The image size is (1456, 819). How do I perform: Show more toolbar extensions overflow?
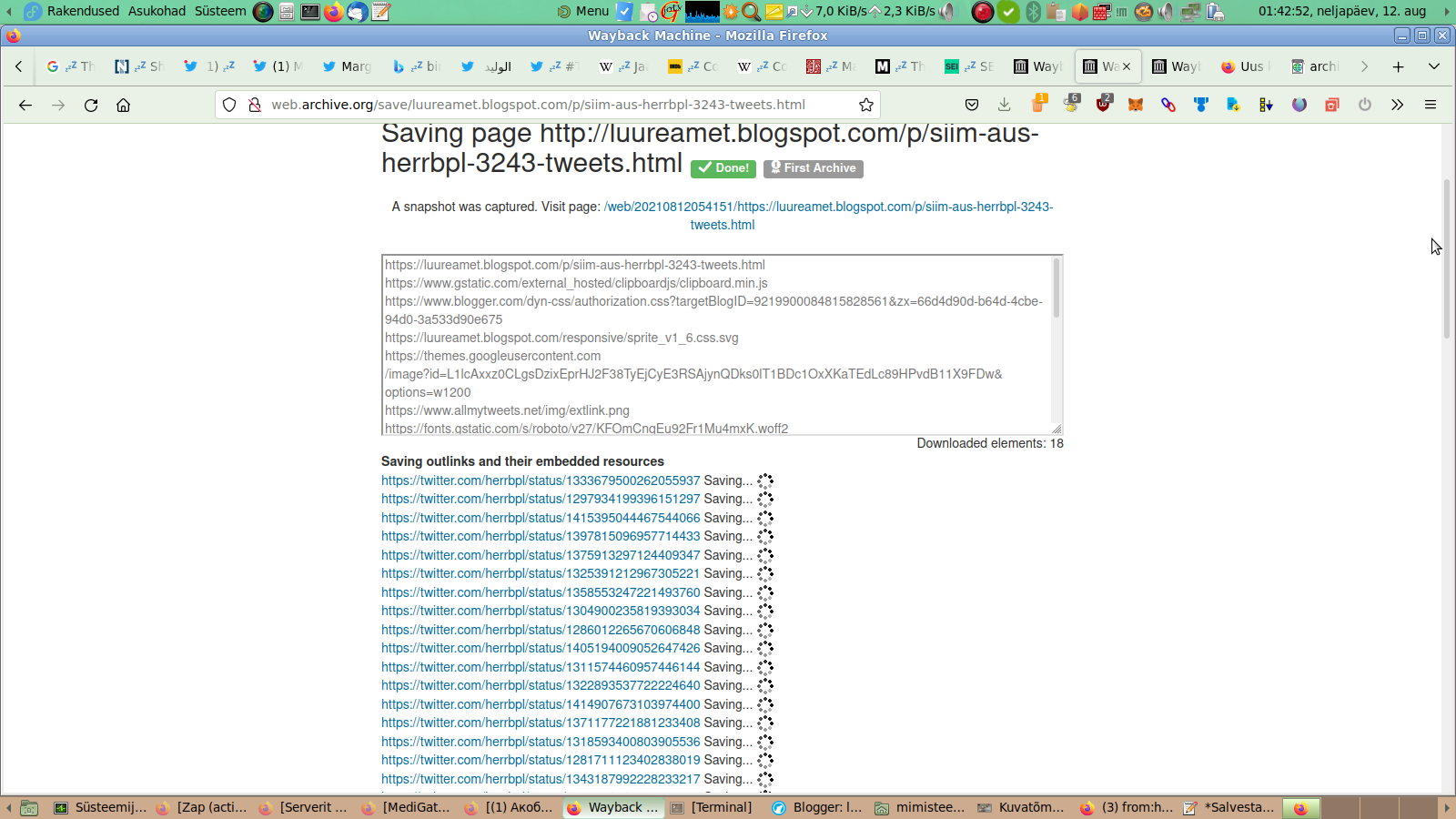[x=1398, y=105]
